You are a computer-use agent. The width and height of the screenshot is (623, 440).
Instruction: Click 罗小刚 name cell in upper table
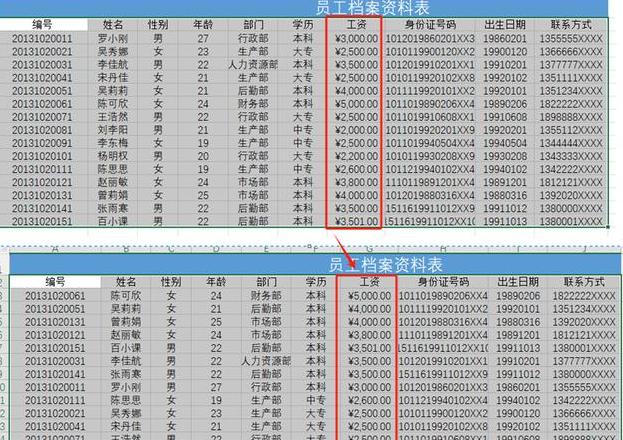click(112, 39)
